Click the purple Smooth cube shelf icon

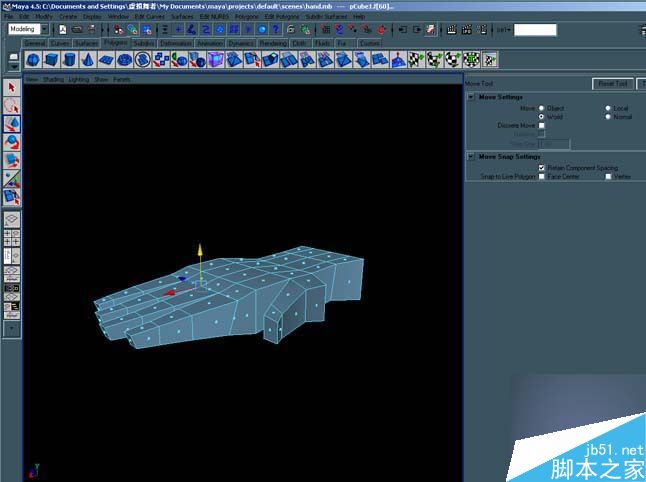[215, 60]
